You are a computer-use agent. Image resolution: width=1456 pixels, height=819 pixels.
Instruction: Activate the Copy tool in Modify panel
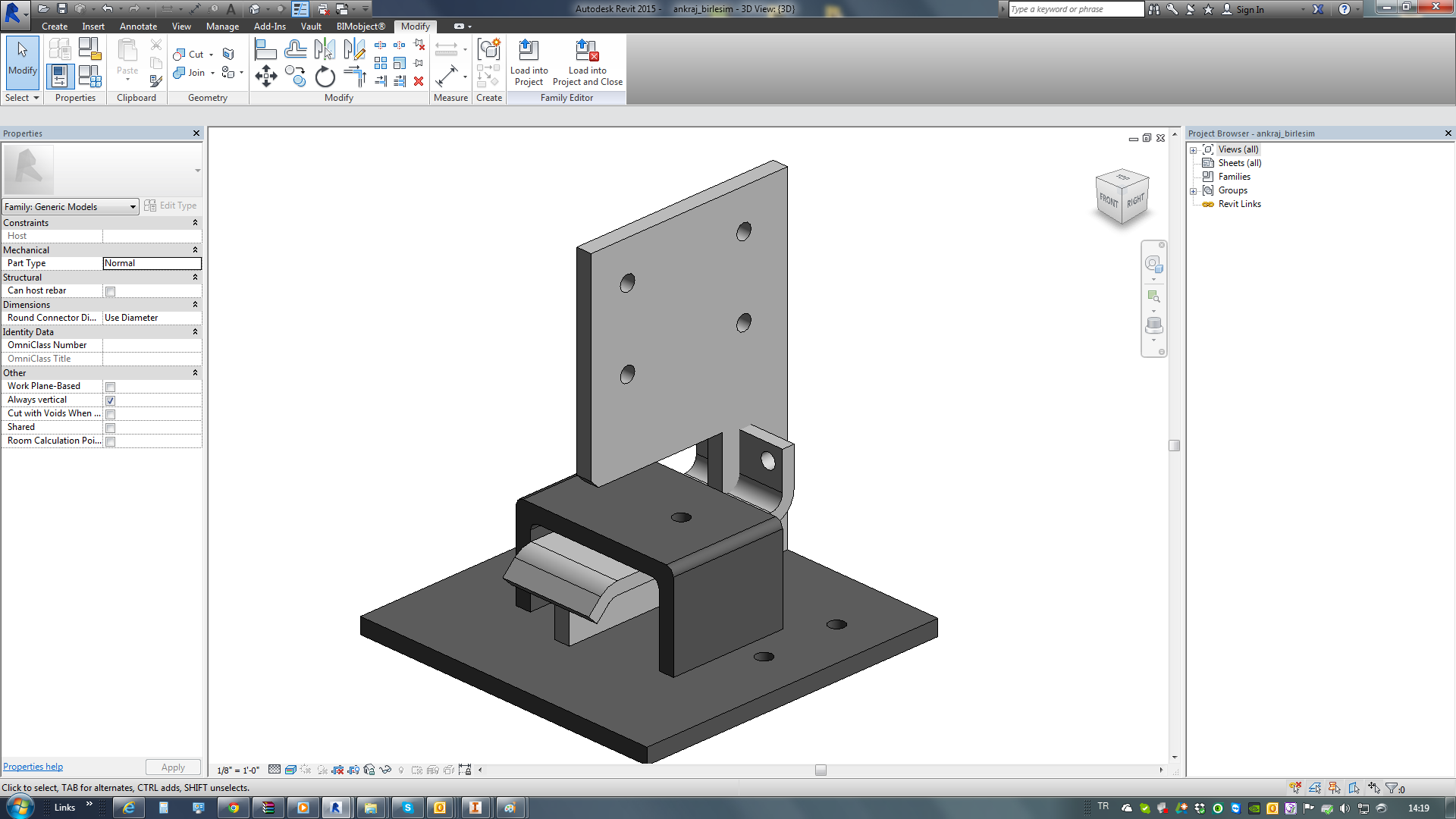click(295, 77)
